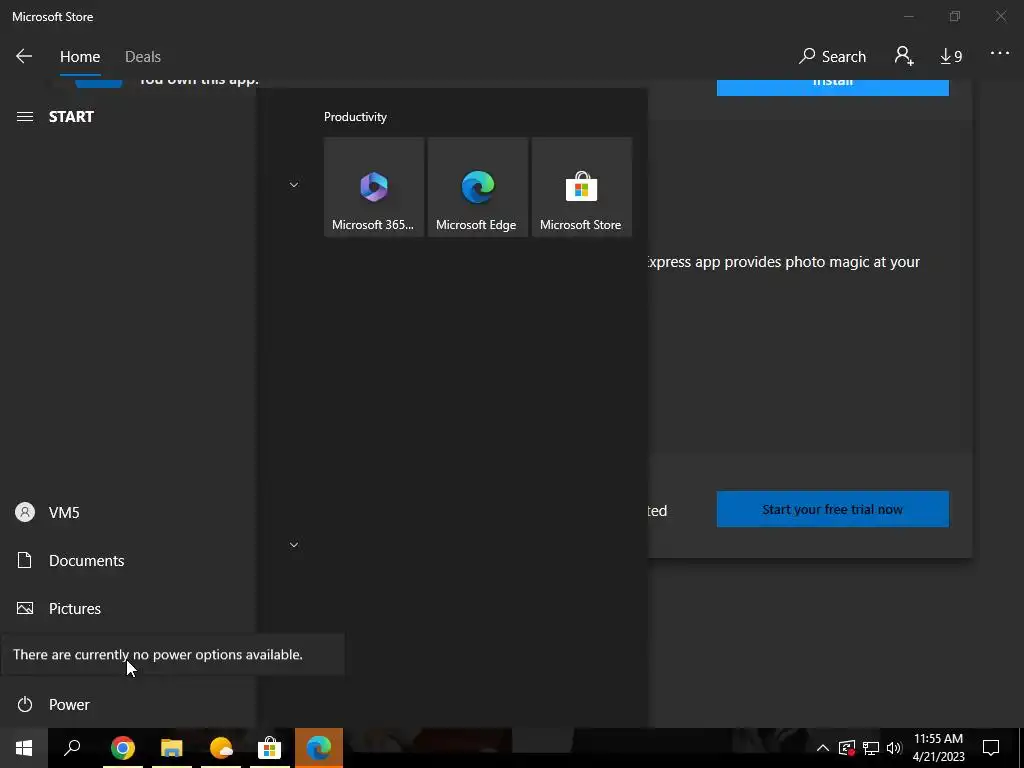
Task: Click the clock showing 11:55 AM
Action: pyautogui.click(x=938, y=748)
